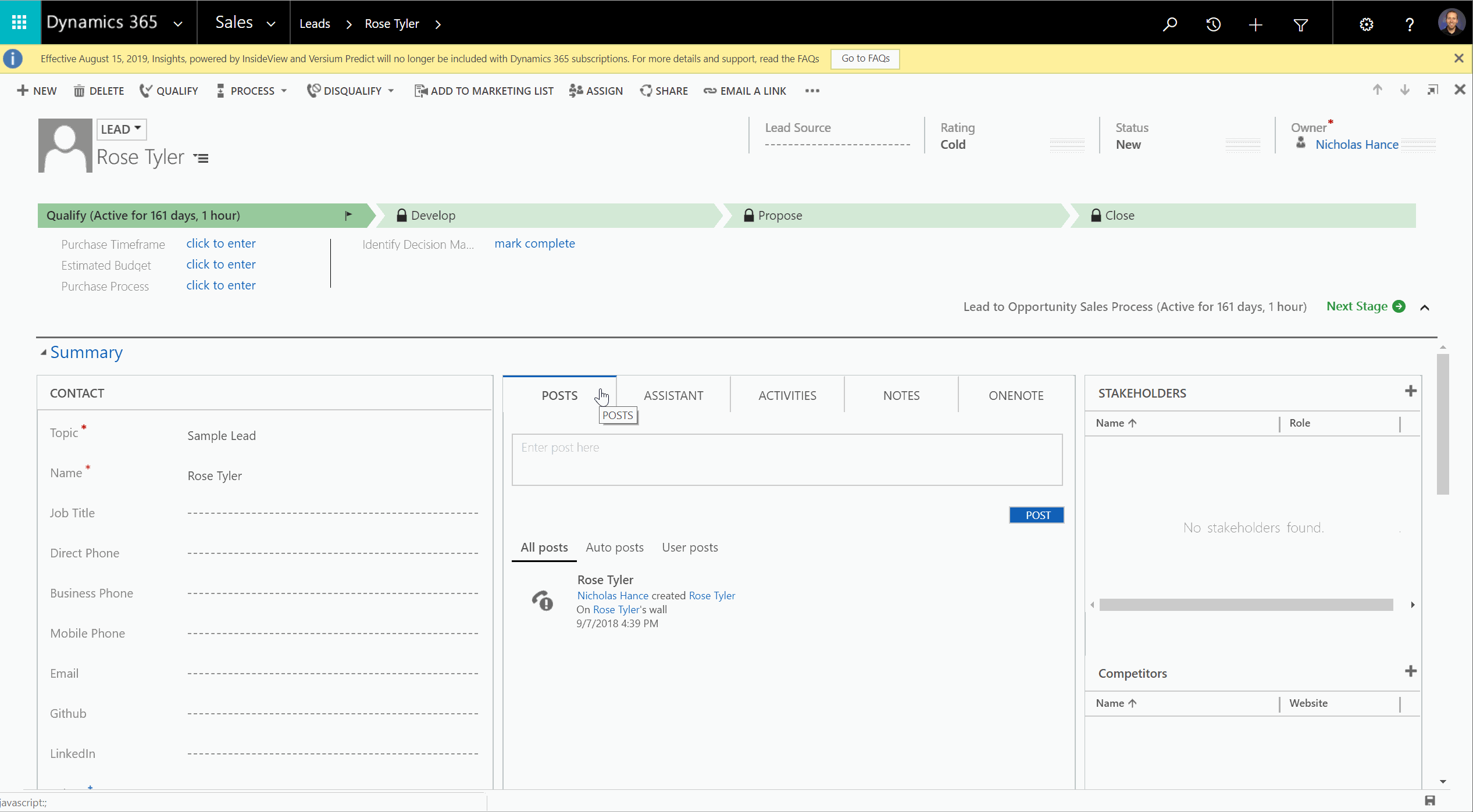The width and height of the screenshot is (1473, 812).
Task: Click the quick create plus icon
Action: coord(1256,24)
